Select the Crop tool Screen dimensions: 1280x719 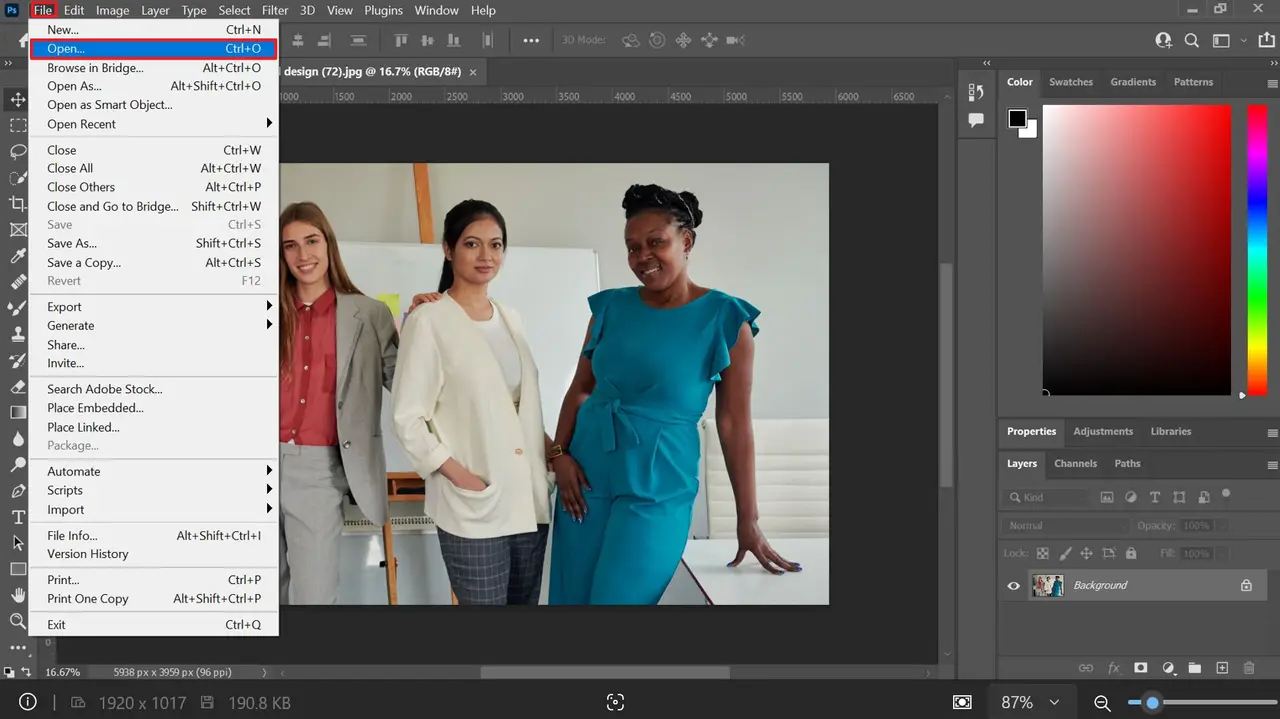18,201
